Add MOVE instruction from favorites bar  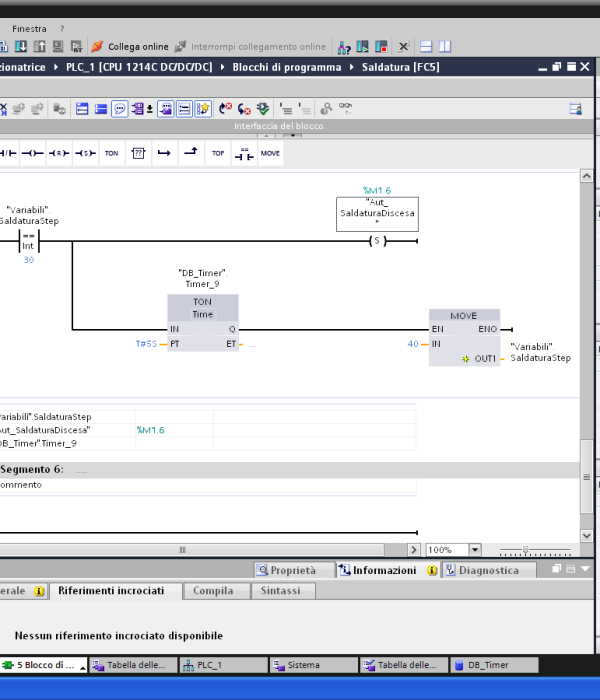pyautogui.click(x=270, y=153)
